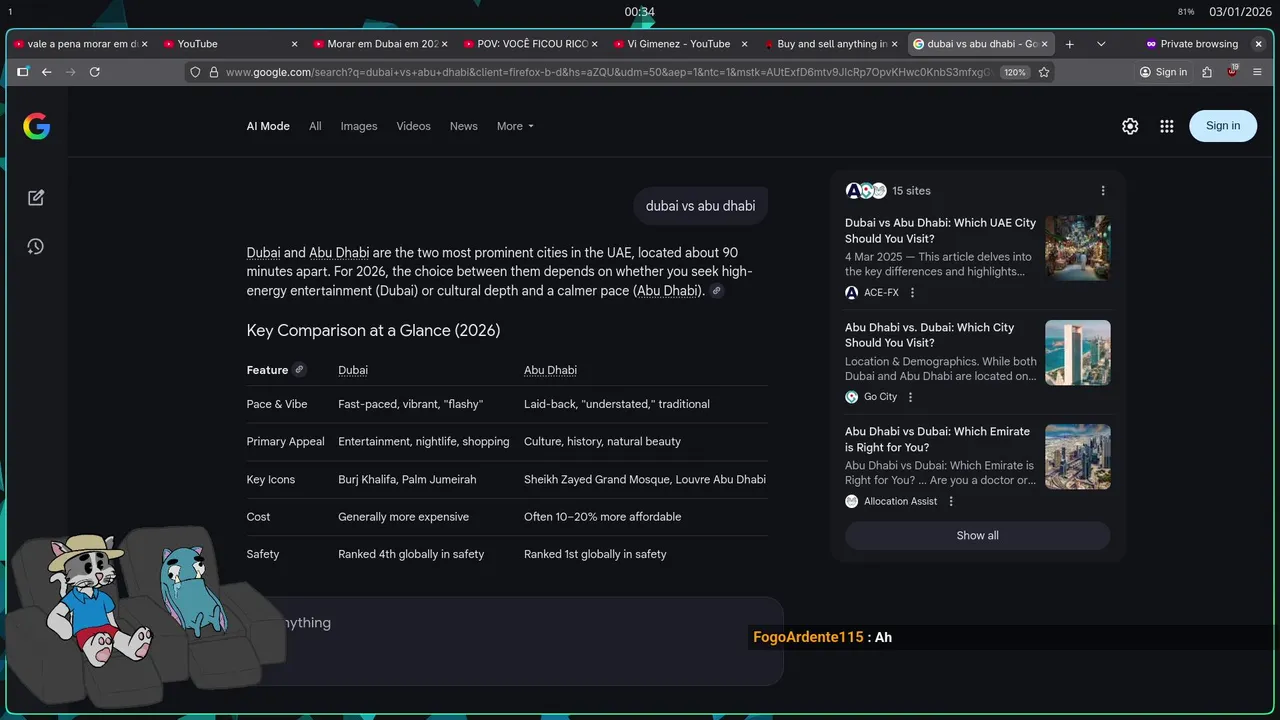
Task: Click link icon after the intro paragraph
Action: [717, 291]
